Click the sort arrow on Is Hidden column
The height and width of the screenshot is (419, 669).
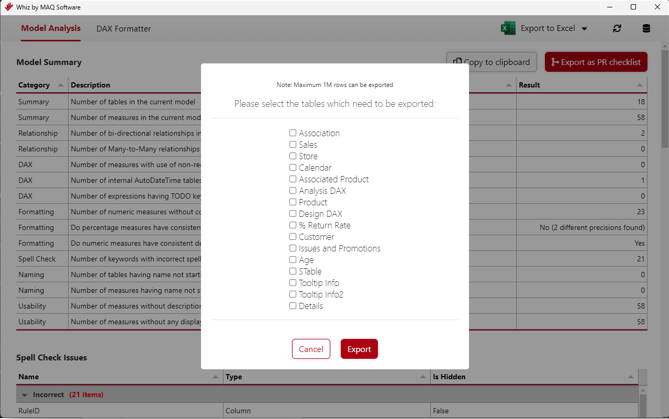[630, 377]
